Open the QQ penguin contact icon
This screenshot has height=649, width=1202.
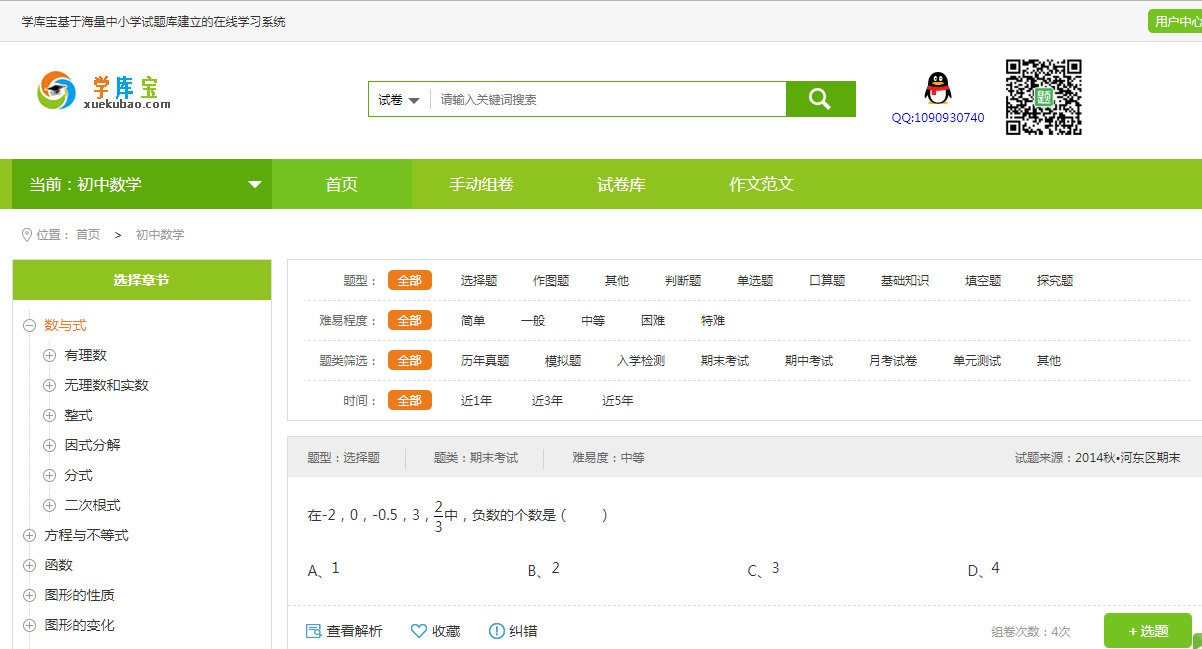point(937,88)
